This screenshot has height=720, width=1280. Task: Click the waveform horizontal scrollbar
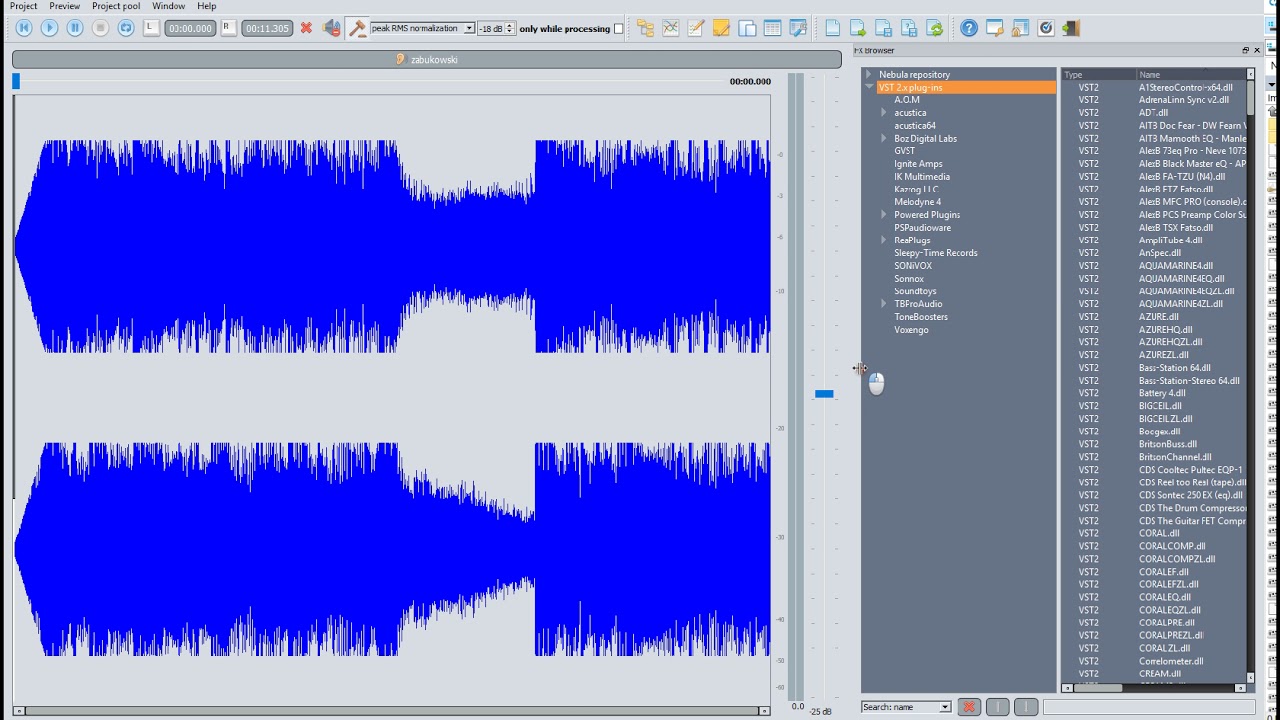(x=392, y=711)
